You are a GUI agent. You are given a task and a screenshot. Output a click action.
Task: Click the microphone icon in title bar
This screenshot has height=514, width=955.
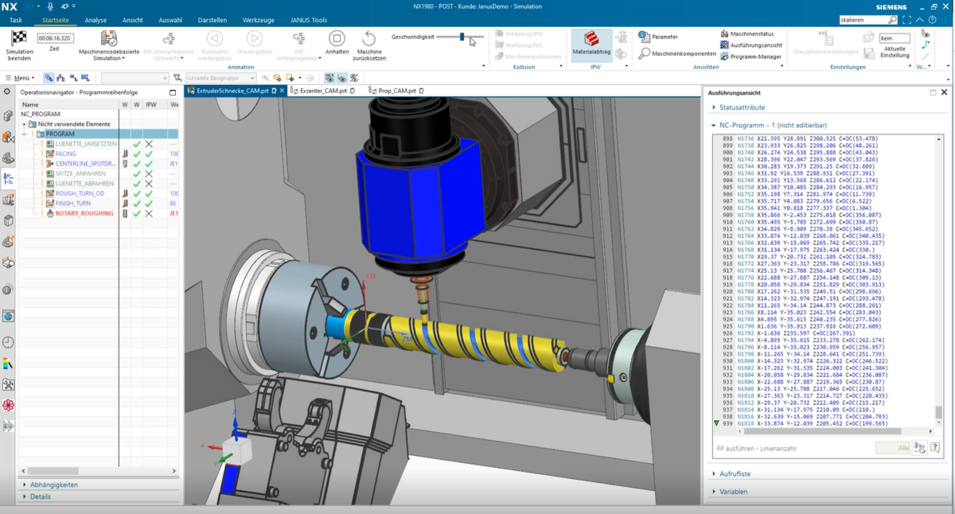(51, 6)
